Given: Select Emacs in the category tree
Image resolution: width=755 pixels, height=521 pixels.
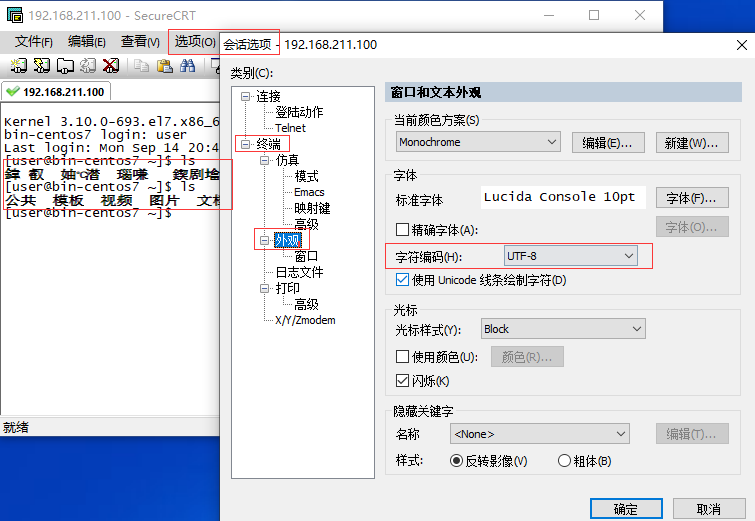Looking at the screenshot, I should point(309,192).
